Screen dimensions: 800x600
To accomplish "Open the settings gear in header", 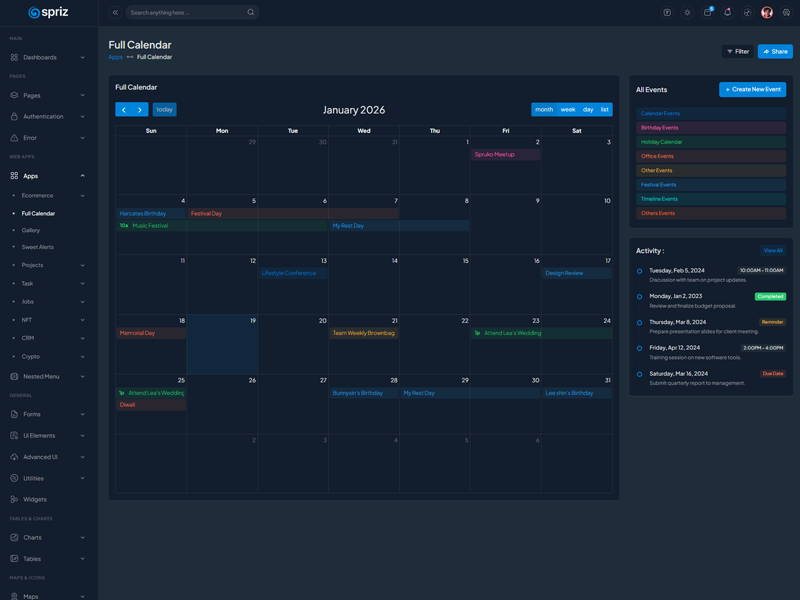I will pos(787,13).
